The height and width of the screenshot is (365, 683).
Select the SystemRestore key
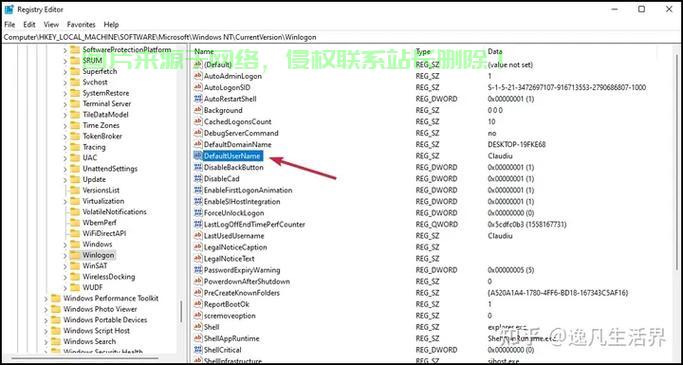(x=106, y=93)
